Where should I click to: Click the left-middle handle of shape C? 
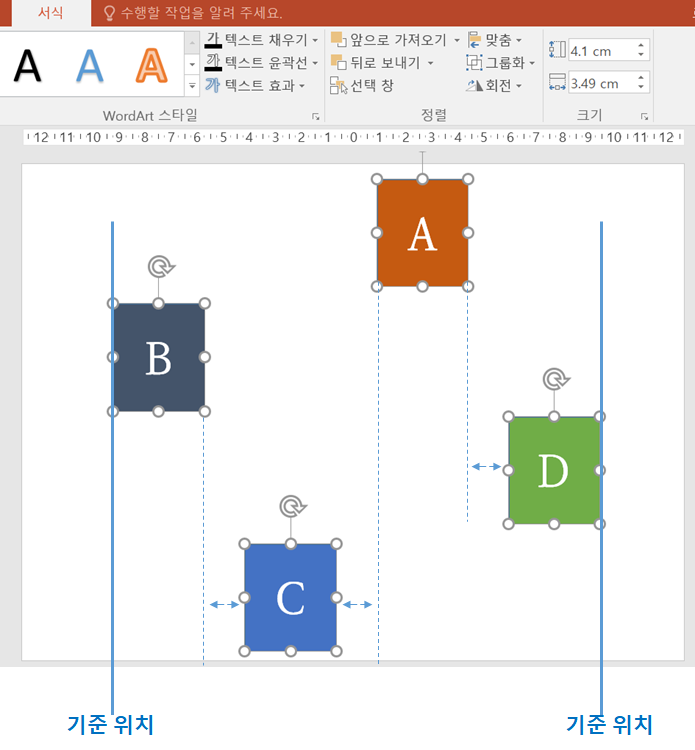[244, 597]
